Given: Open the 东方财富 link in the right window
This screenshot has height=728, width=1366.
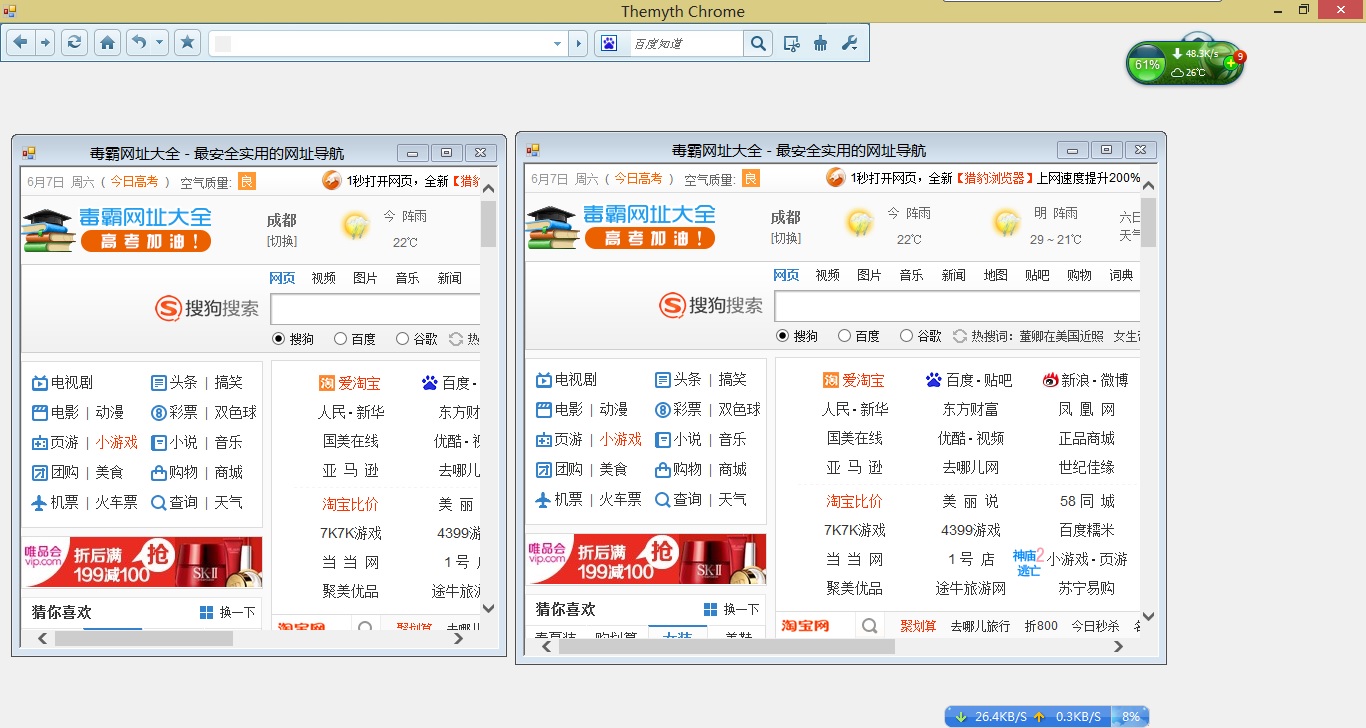Looking at the screenshot, I should tap(970, 409).
